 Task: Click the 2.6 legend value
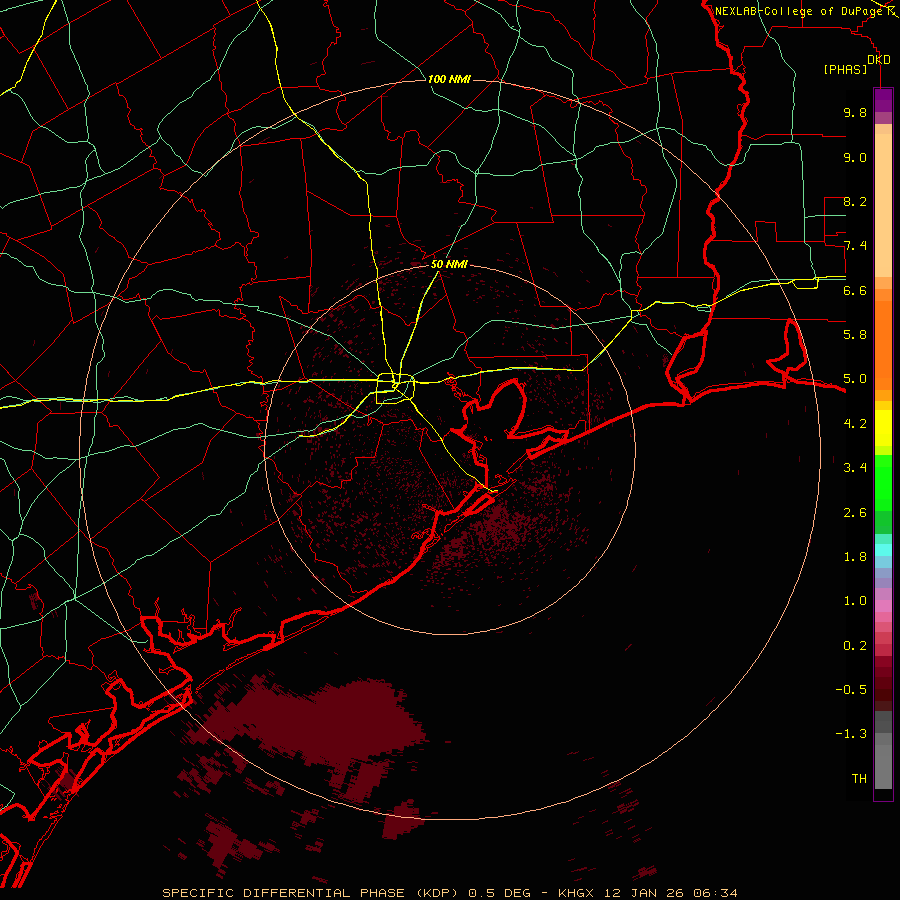[855, 512]
